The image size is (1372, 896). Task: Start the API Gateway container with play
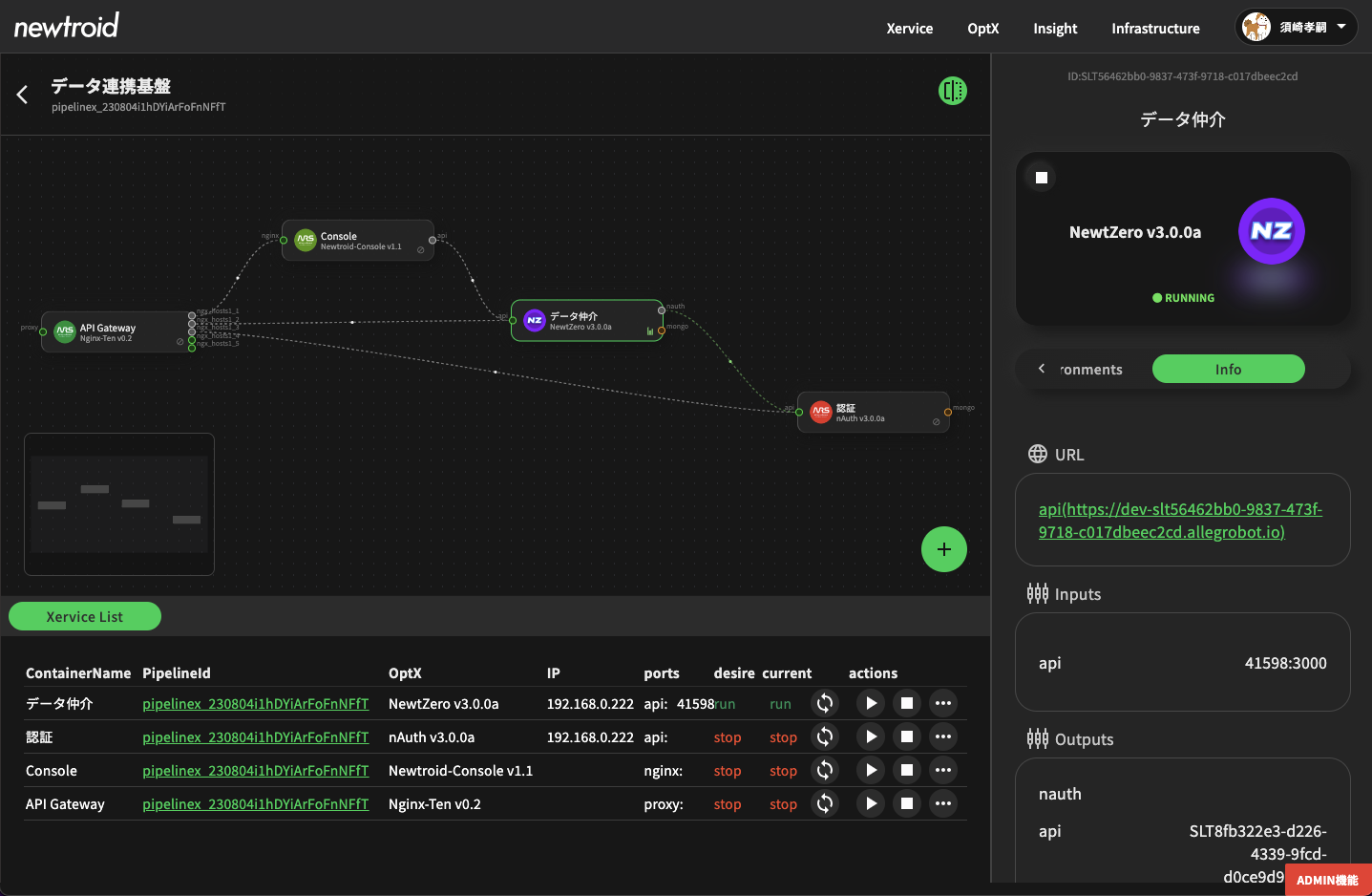(871, 803)
